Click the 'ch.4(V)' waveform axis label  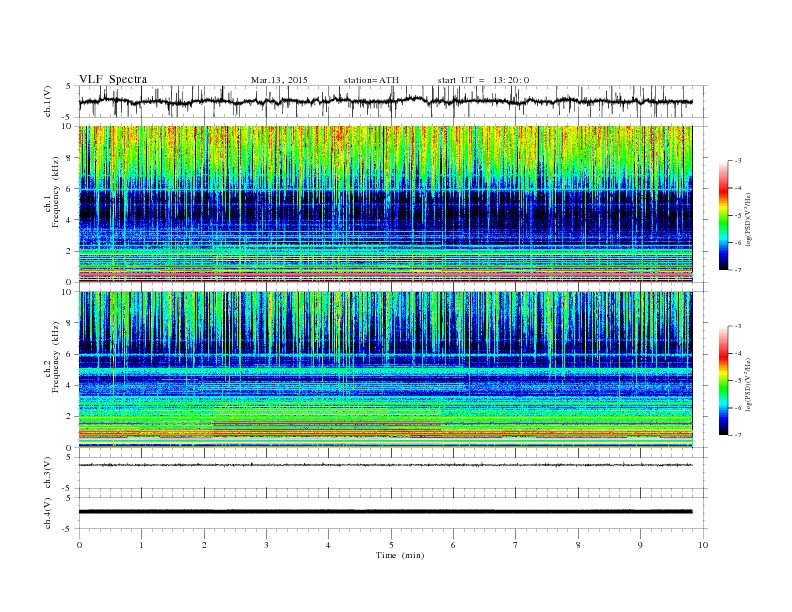click(48, 513)
